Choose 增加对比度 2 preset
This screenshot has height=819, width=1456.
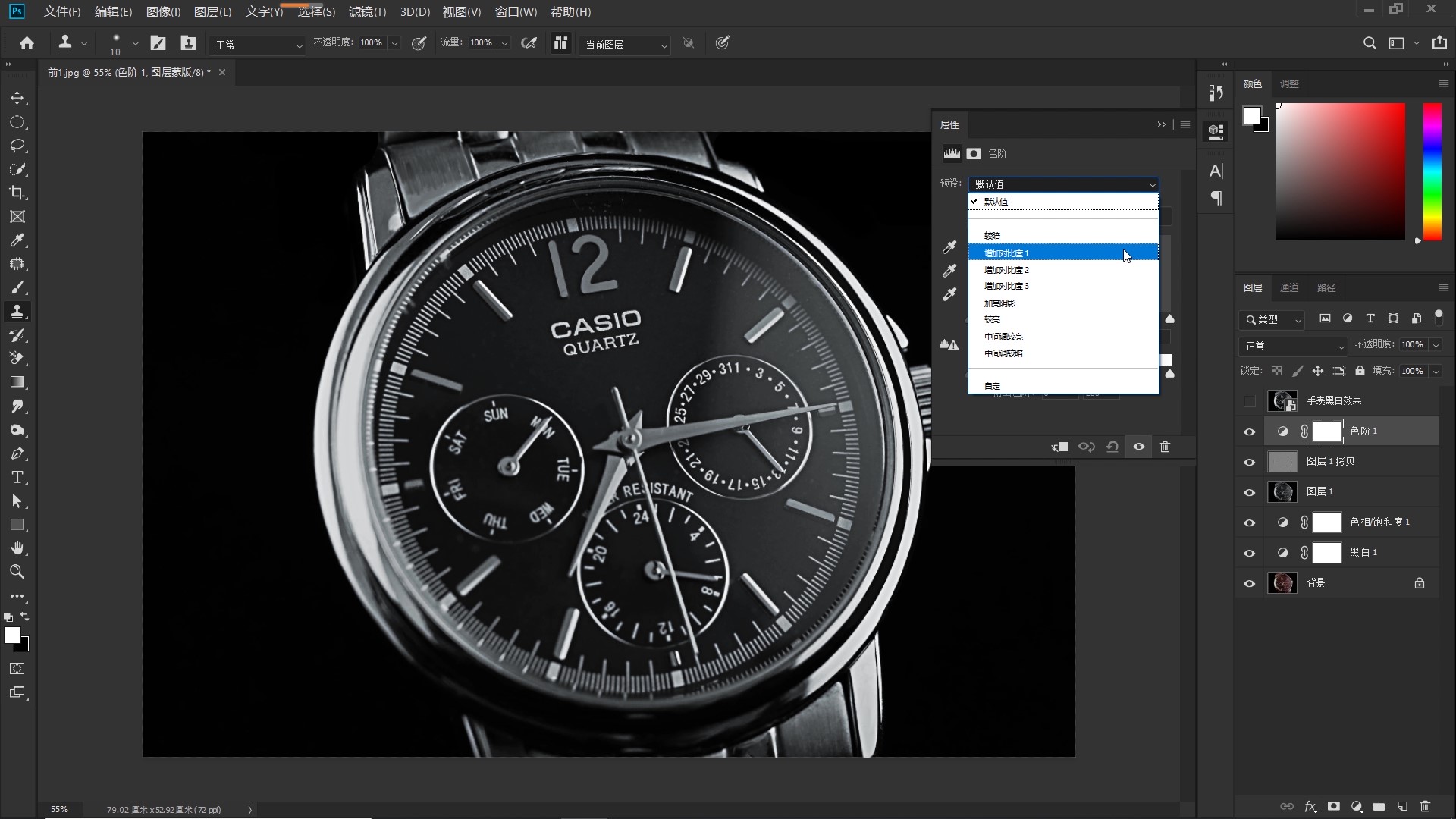(1006, 270)
